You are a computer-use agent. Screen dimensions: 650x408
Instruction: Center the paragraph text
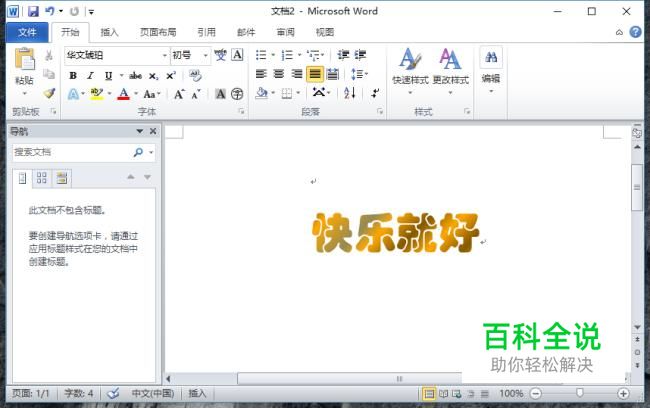[x=279, y=74]
